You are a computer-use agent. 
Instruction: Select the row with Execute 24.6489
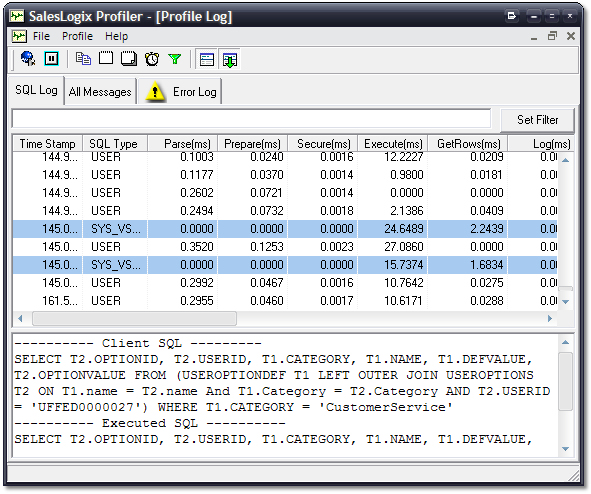point(285,229)
